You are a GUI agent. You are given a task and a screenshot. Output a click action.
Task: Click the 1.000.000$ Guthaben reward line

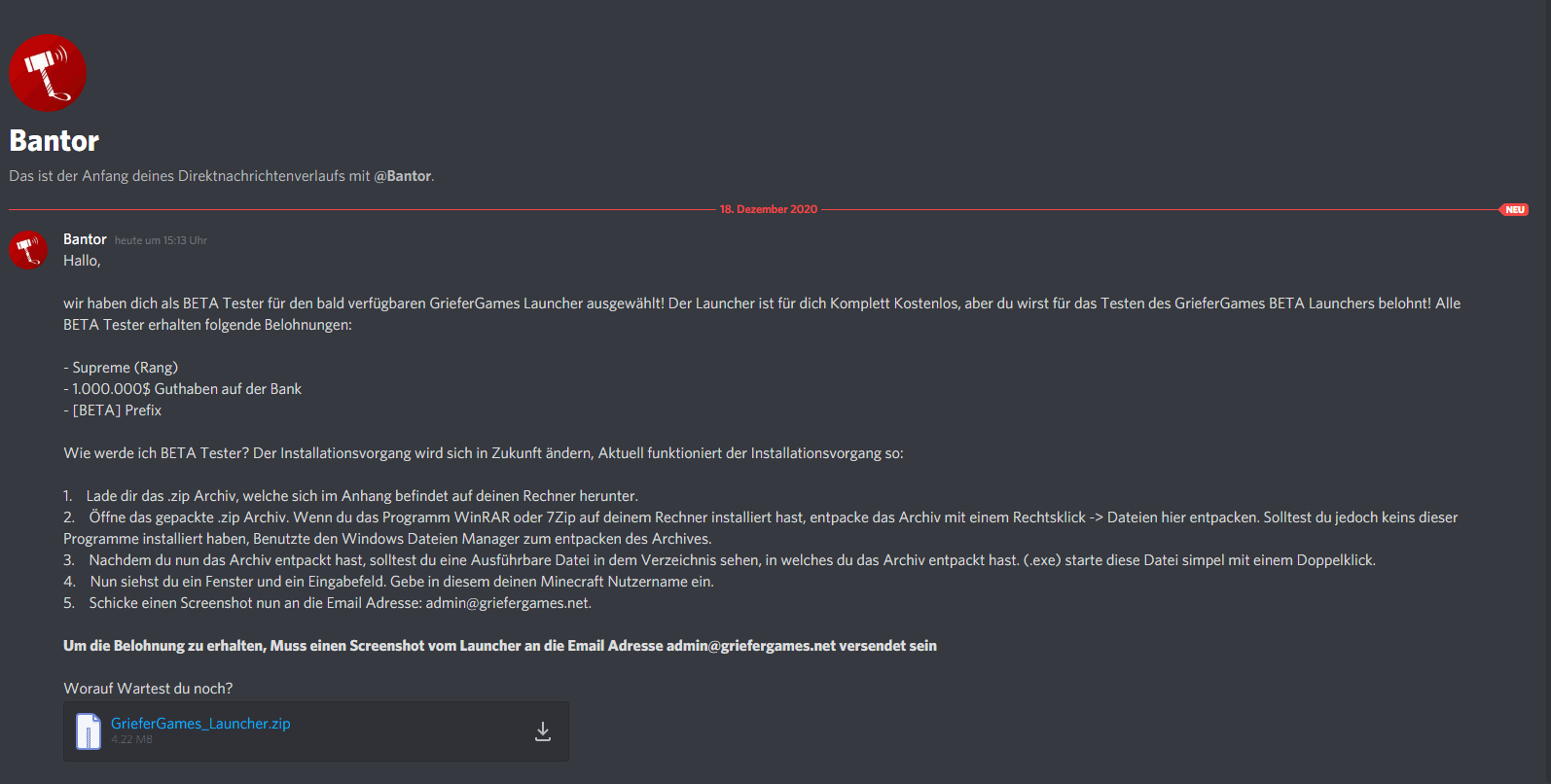click(183, 389)
